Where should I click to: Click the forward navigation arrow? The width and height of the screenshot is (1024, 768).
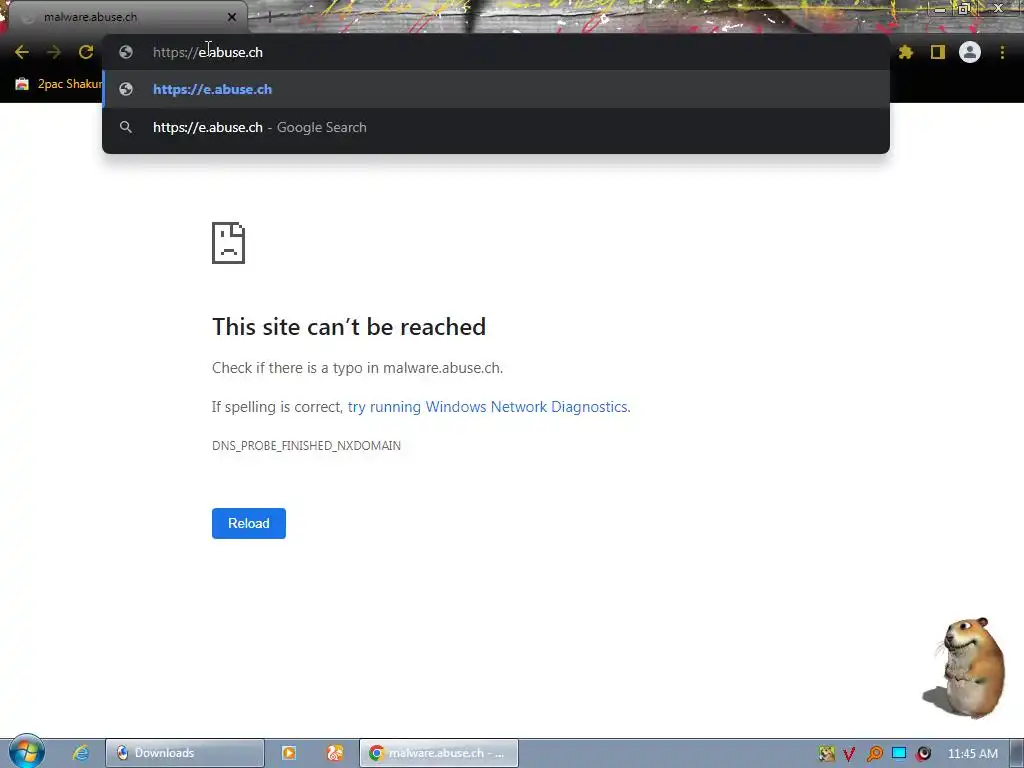[54, 52]
